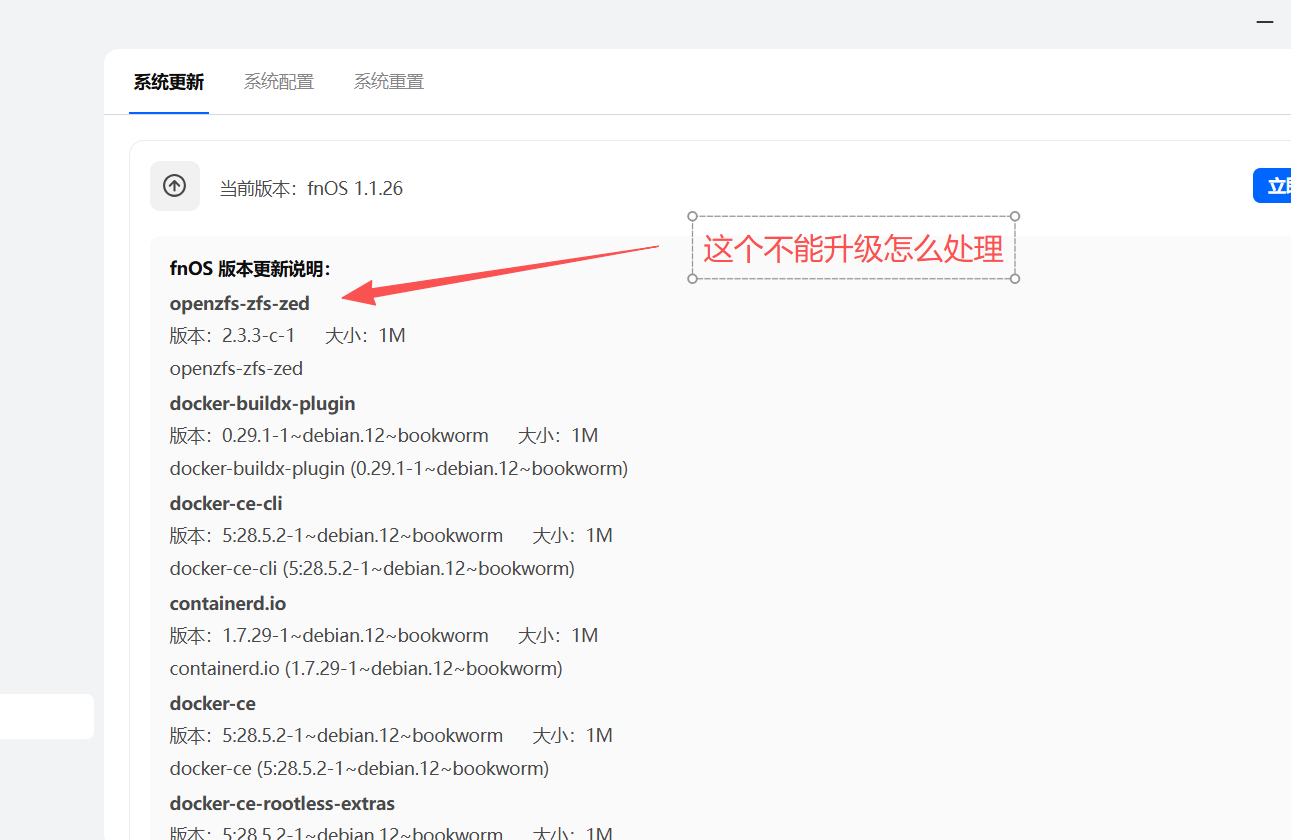Click the upward arrow update icon

point(175,186)
